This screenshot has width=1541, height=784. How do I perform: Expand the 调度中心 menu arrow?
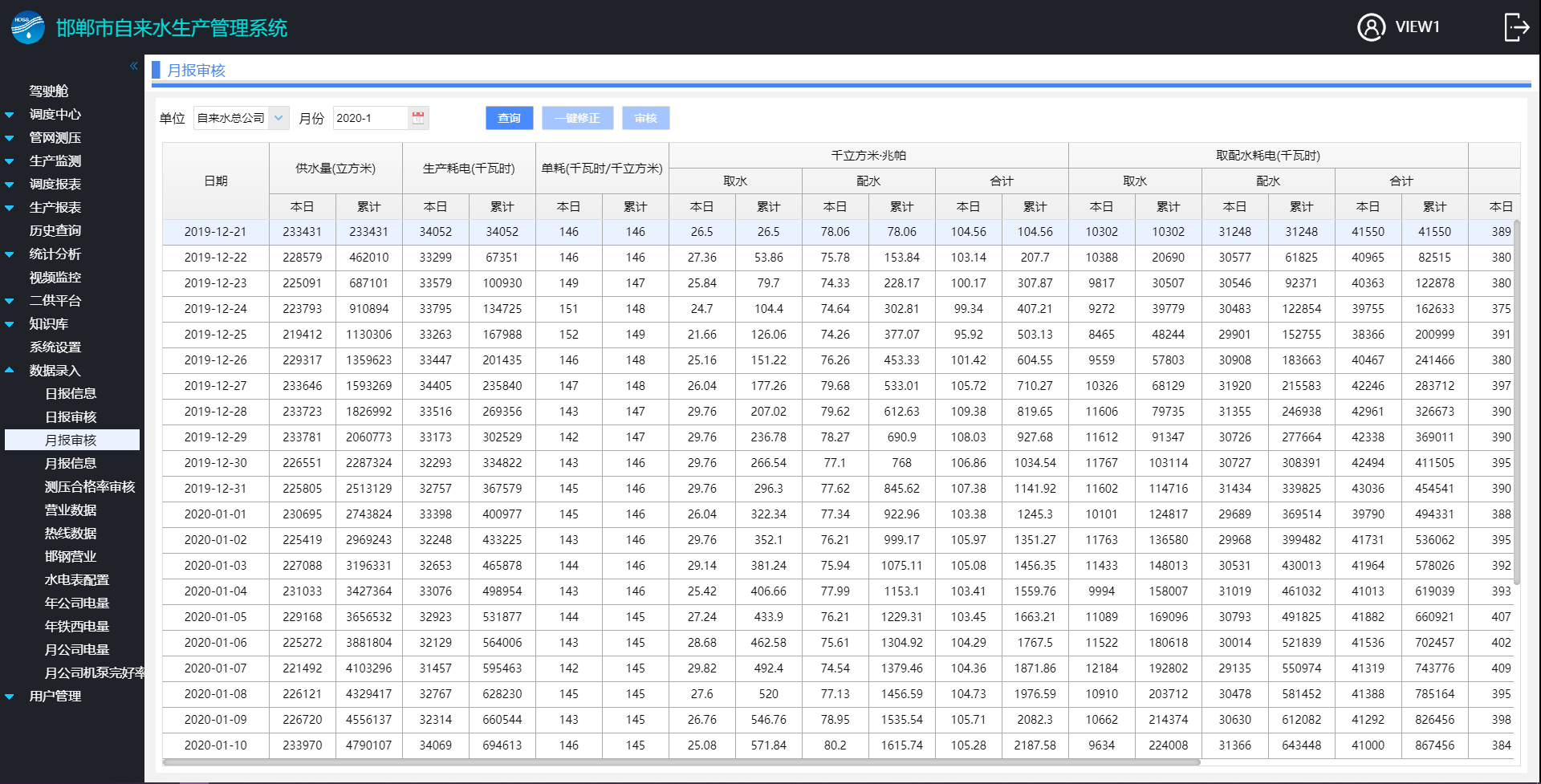click(10, 115)
